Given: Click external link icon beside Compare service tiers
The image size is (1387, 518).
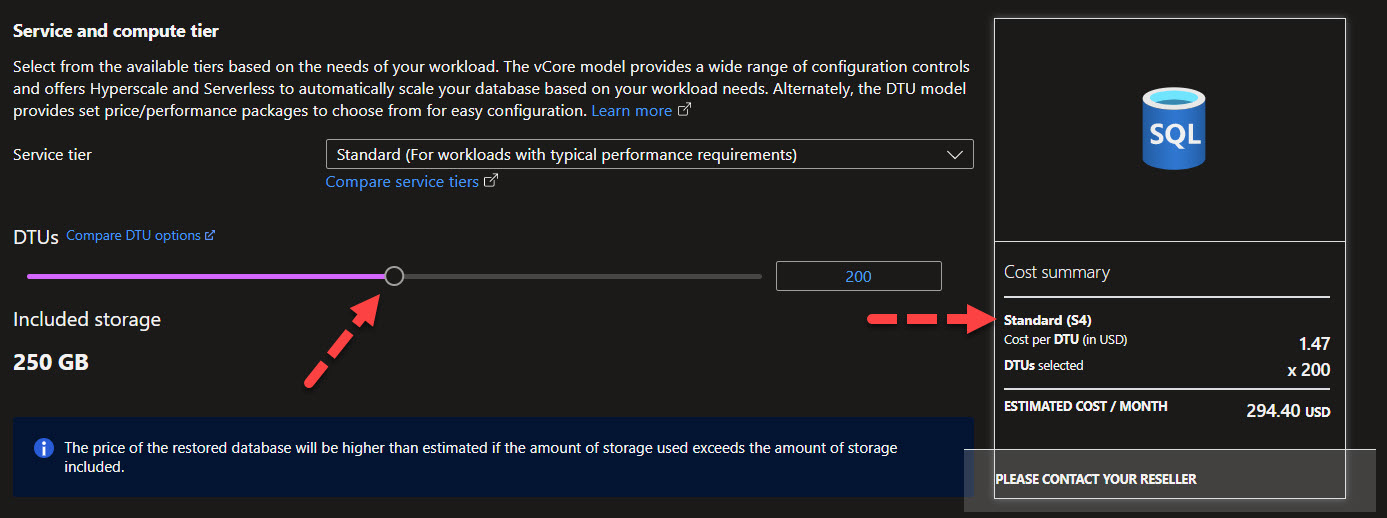Looking at the screenshot, I should [491, 182].
